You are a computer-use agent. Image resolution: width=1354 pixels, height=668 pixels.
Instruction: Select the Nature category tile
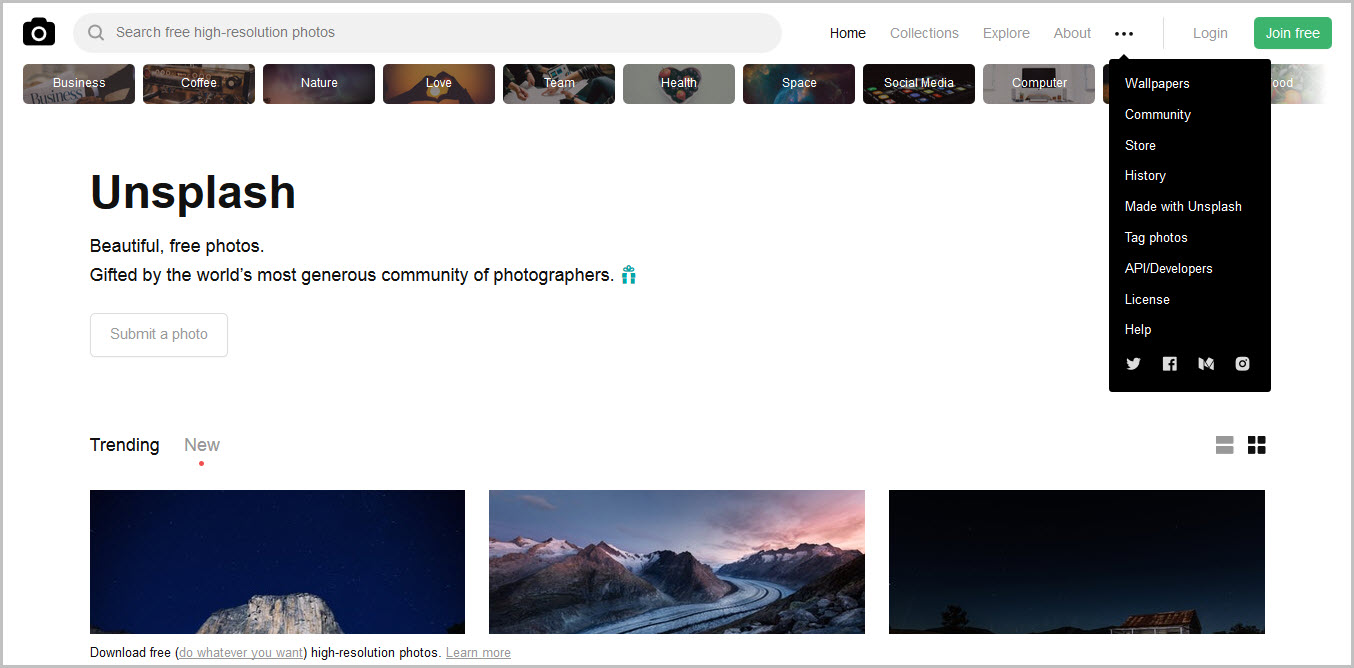pos(319,84)
